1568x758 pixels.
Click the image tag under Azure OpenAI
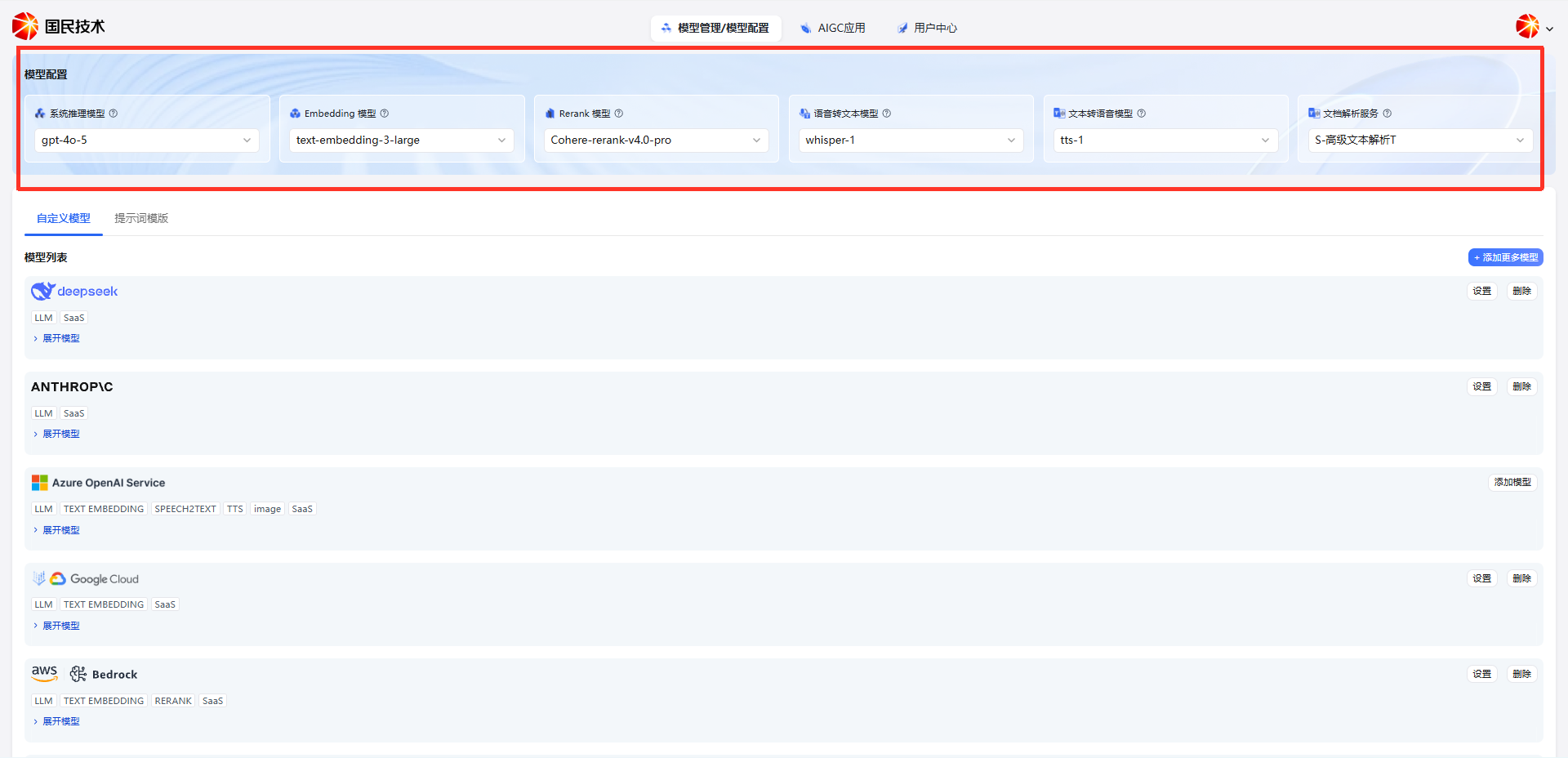pos(267,509)
